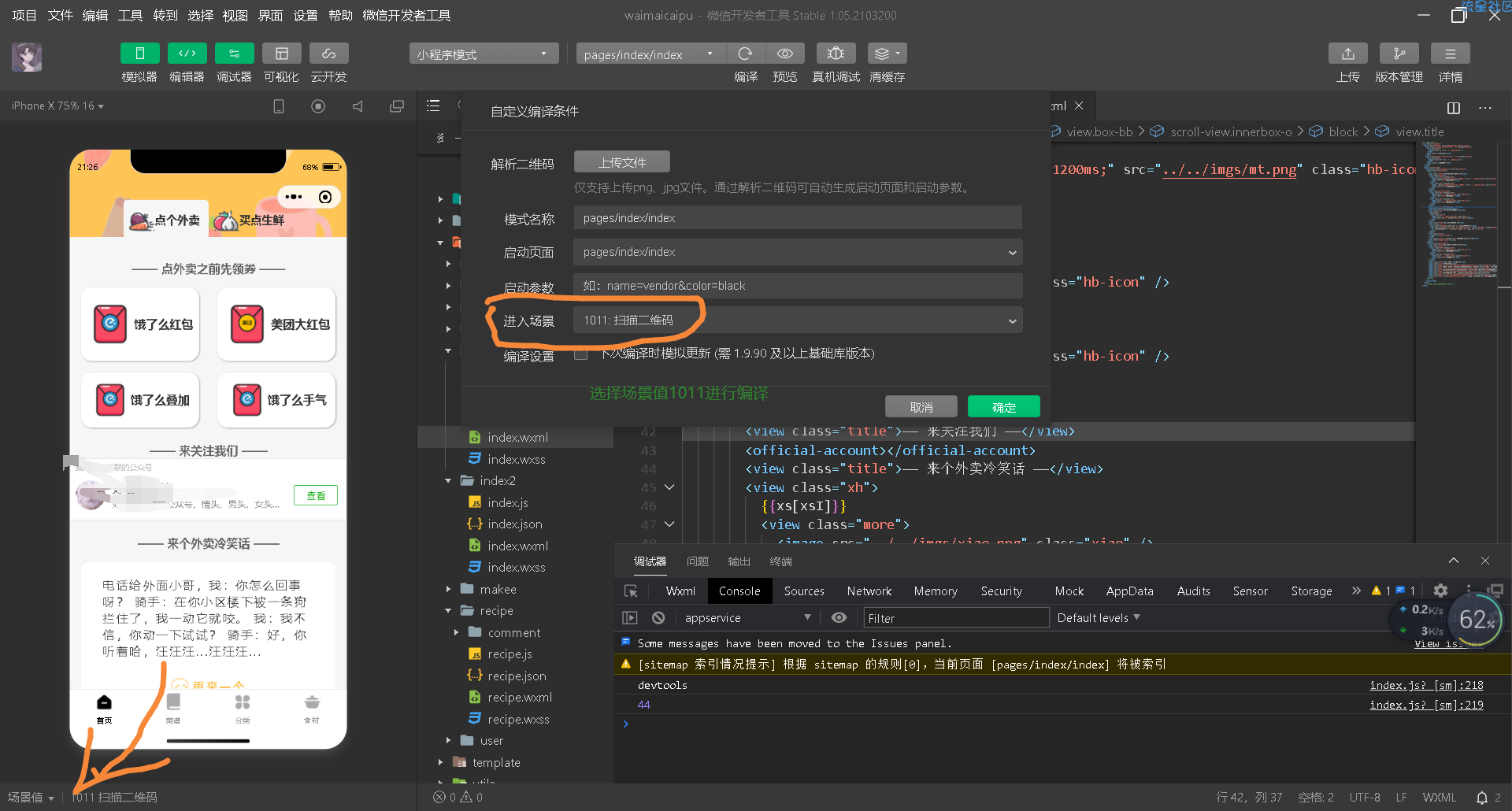
Task: Click the simulator rotate device icon
Action: pos(279,106)
